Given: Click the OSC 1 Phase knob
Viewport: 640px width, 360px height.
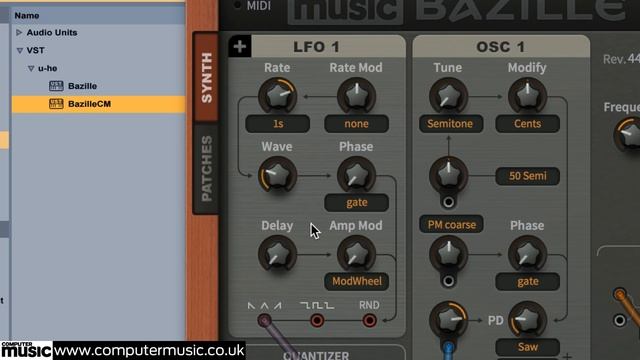Looking at the screenshot, I should 527,254.
